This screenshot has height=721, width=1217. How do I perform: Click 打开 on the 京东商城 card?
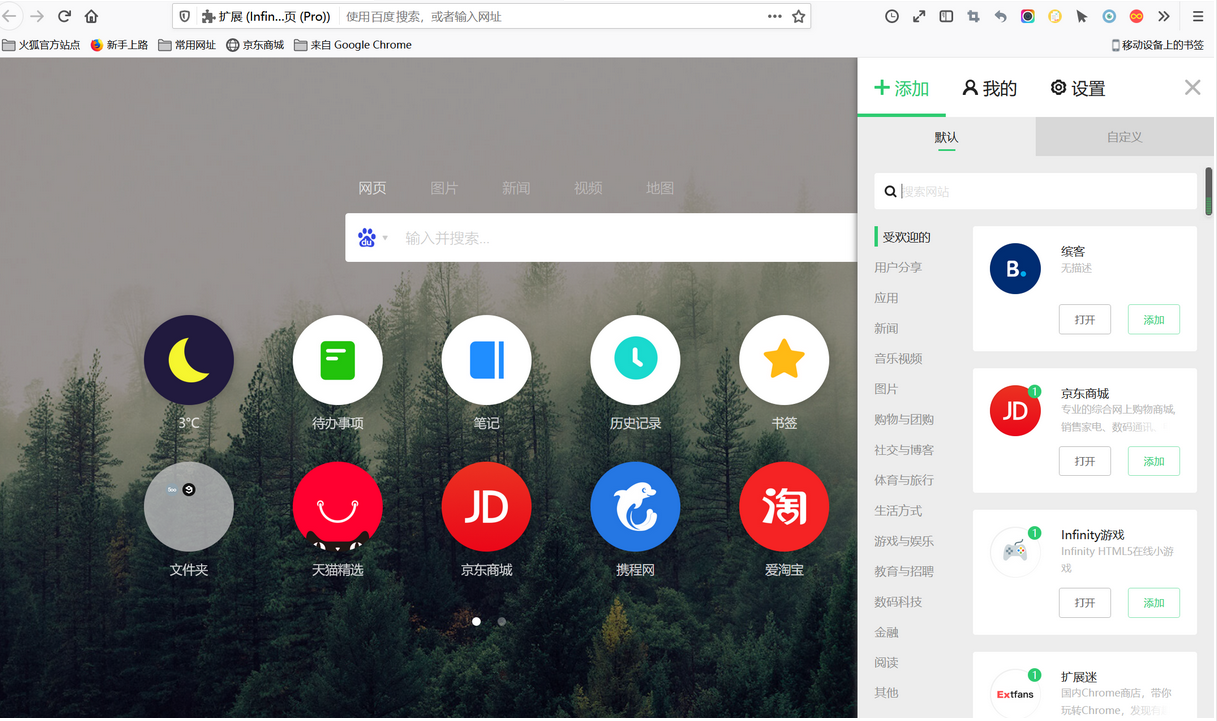pos(1085,461)
